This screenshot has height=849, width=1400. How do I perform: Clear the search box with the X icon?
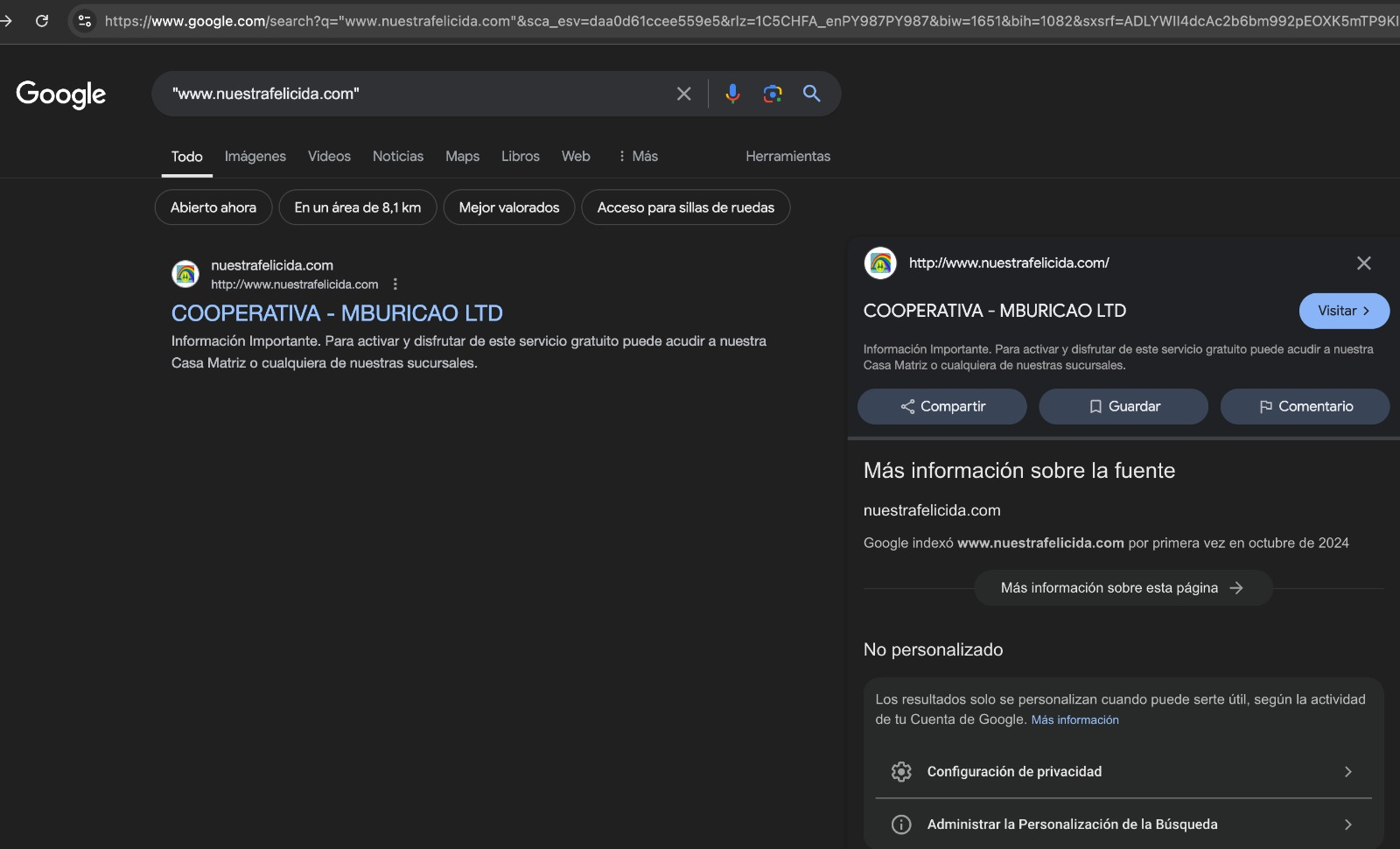pyautogui.click(x=684, y=94)
